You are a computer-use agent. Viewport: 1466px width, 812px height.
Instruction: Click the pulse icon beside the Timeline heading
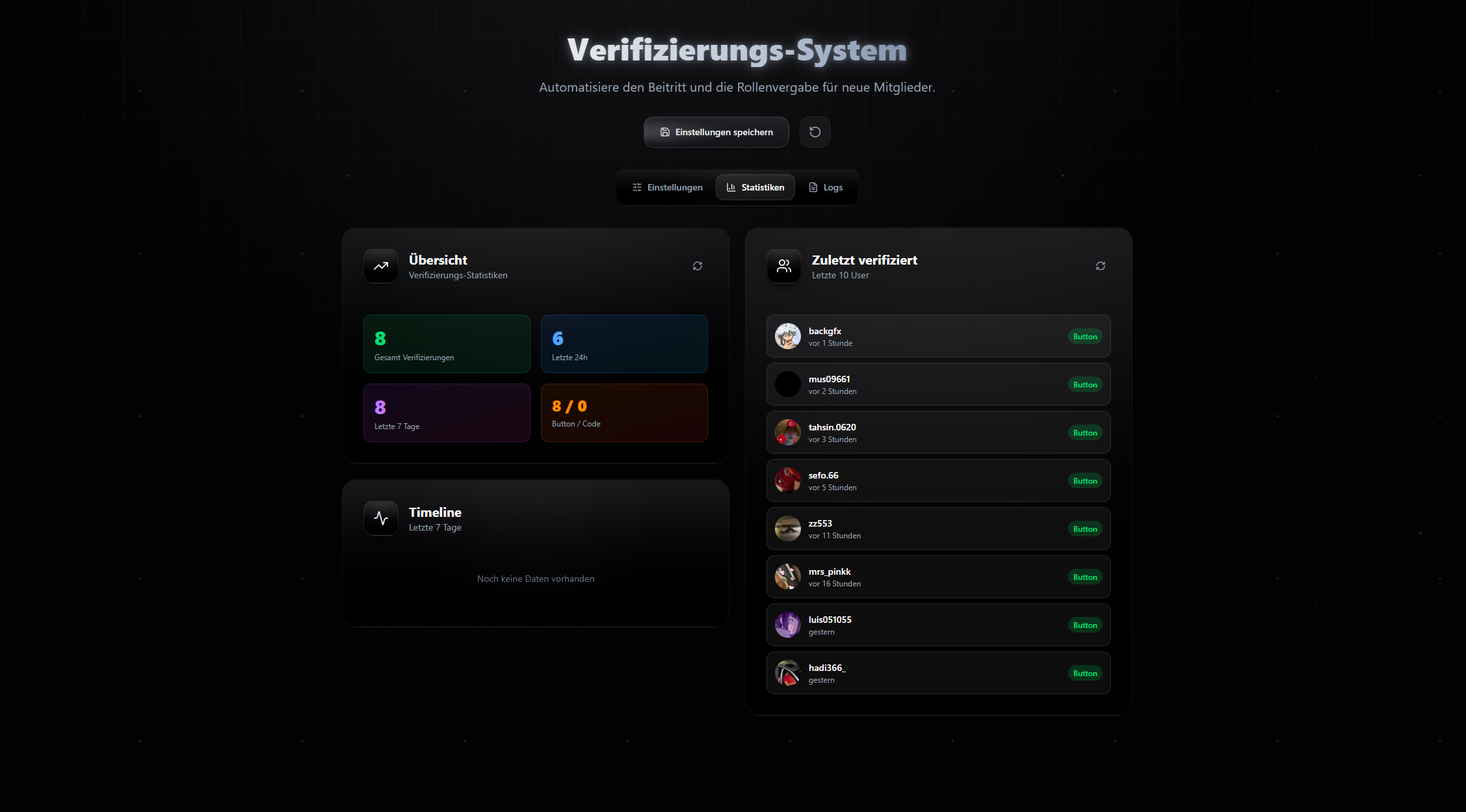pyautogui.click(x=381, y=518)
